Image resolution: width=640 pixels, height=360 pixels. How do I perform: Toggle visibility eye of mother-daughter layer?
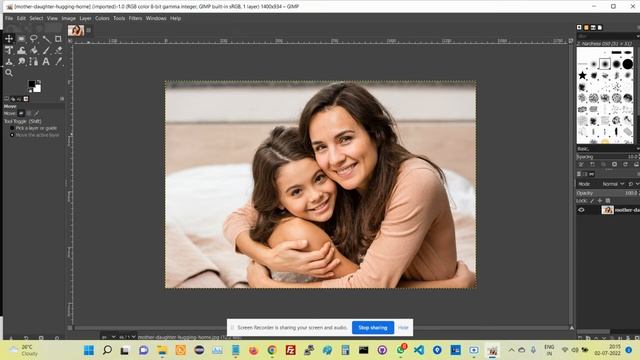tap(581, 210)
